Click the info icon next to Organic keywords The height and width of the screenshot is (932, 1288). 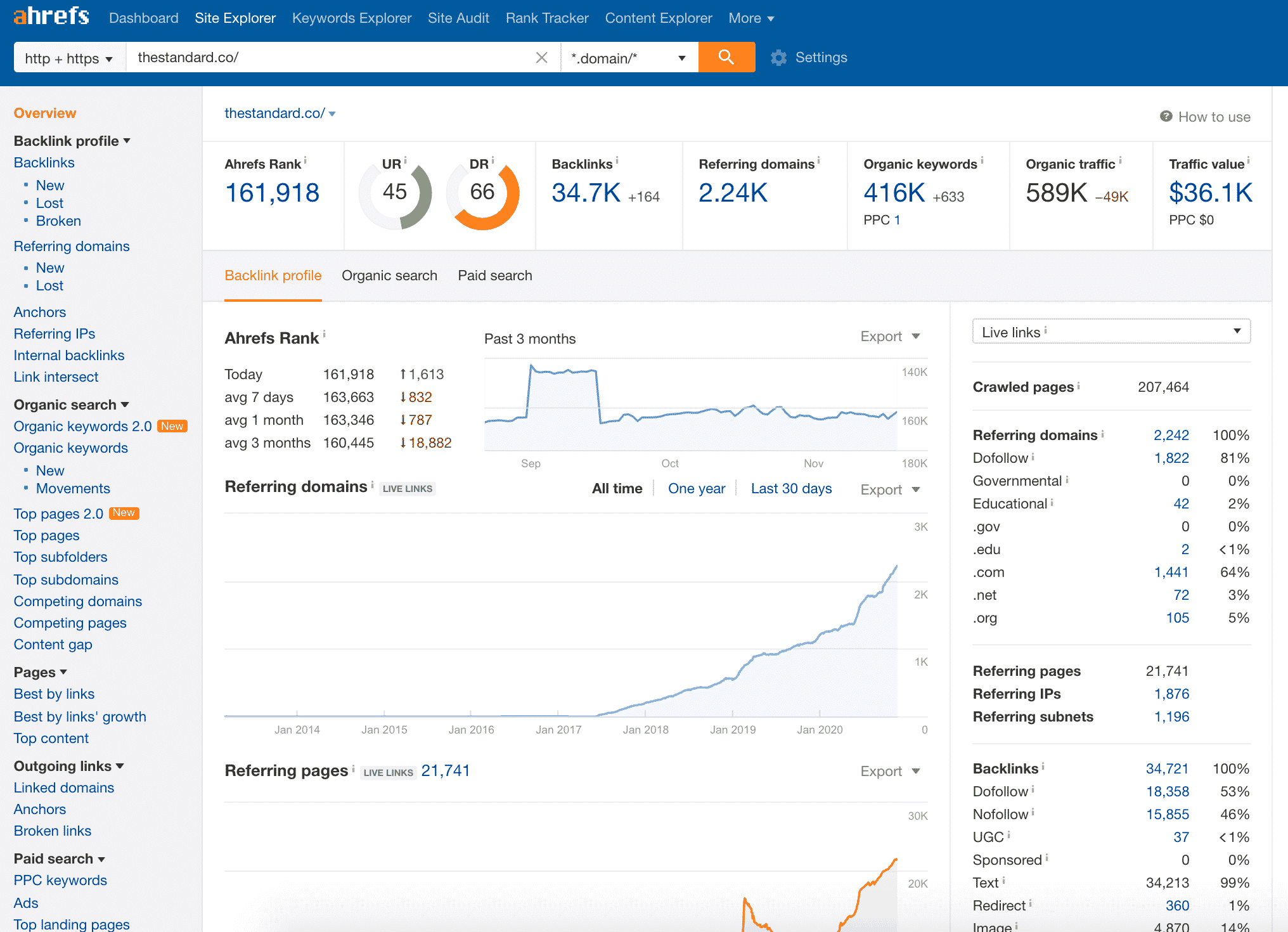982,161
